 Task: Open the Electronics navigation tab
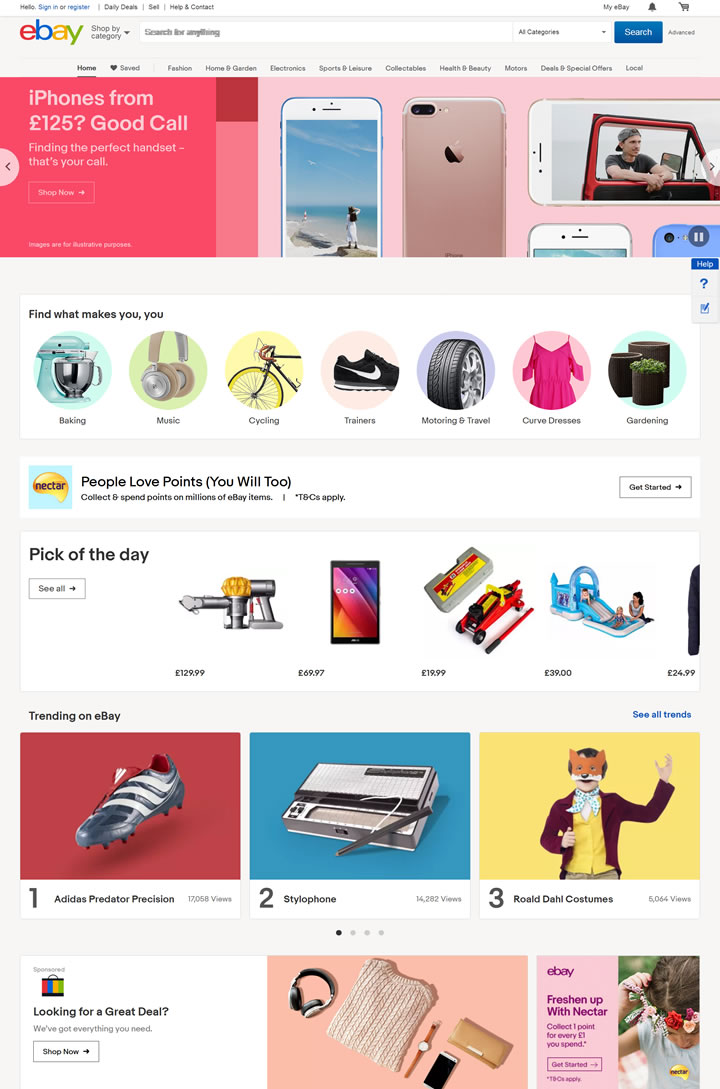pos(287,68)
